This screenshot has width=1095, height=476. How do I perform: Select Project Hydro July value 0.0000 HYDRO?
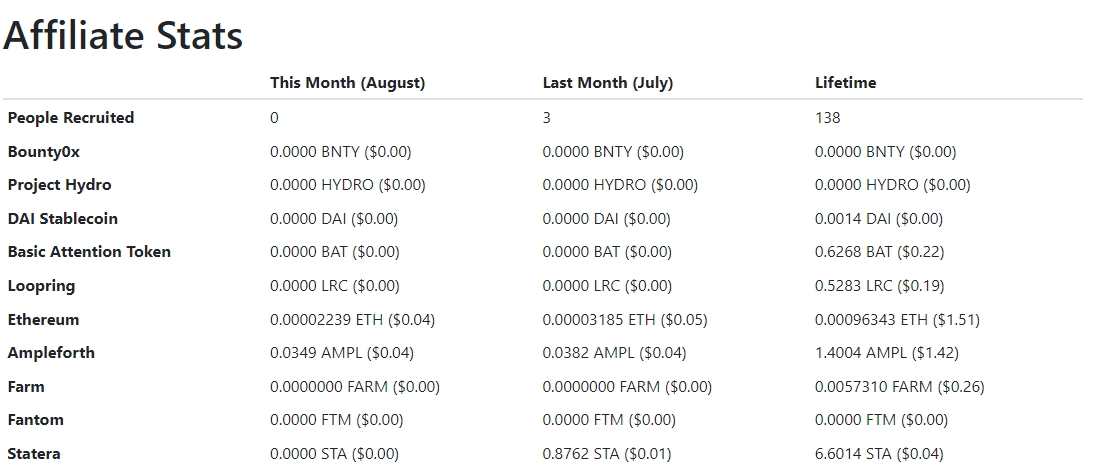click(620, 185)
